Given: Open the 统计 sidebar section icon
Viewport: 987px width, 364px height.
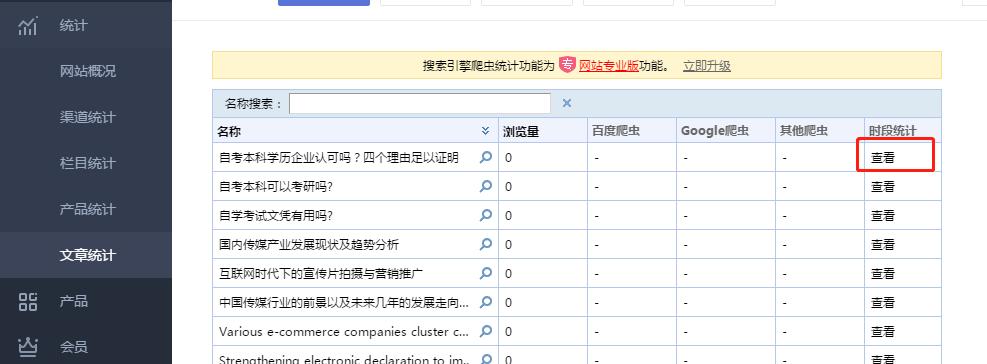Looking at the screenshot, I should click(x=28, y=26).
